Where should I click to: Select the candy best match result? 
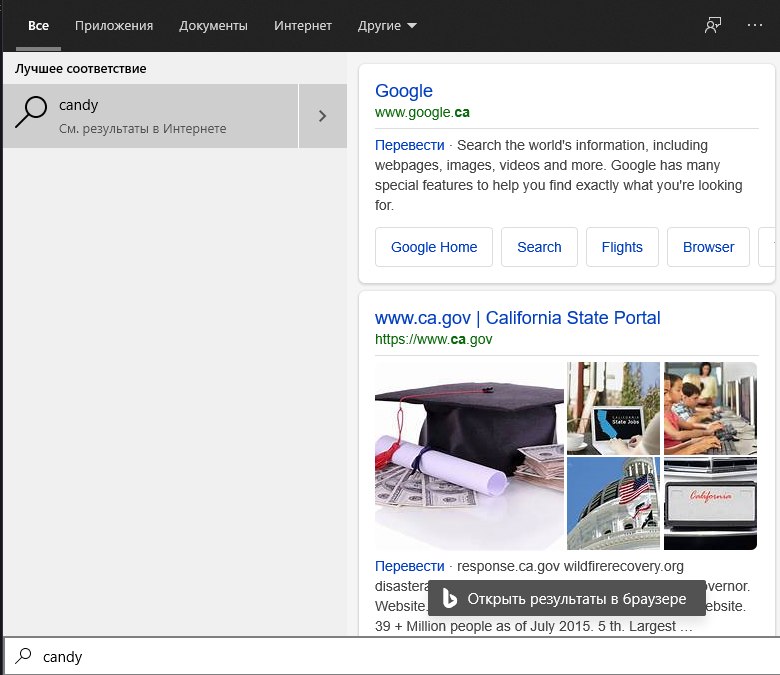150,116
